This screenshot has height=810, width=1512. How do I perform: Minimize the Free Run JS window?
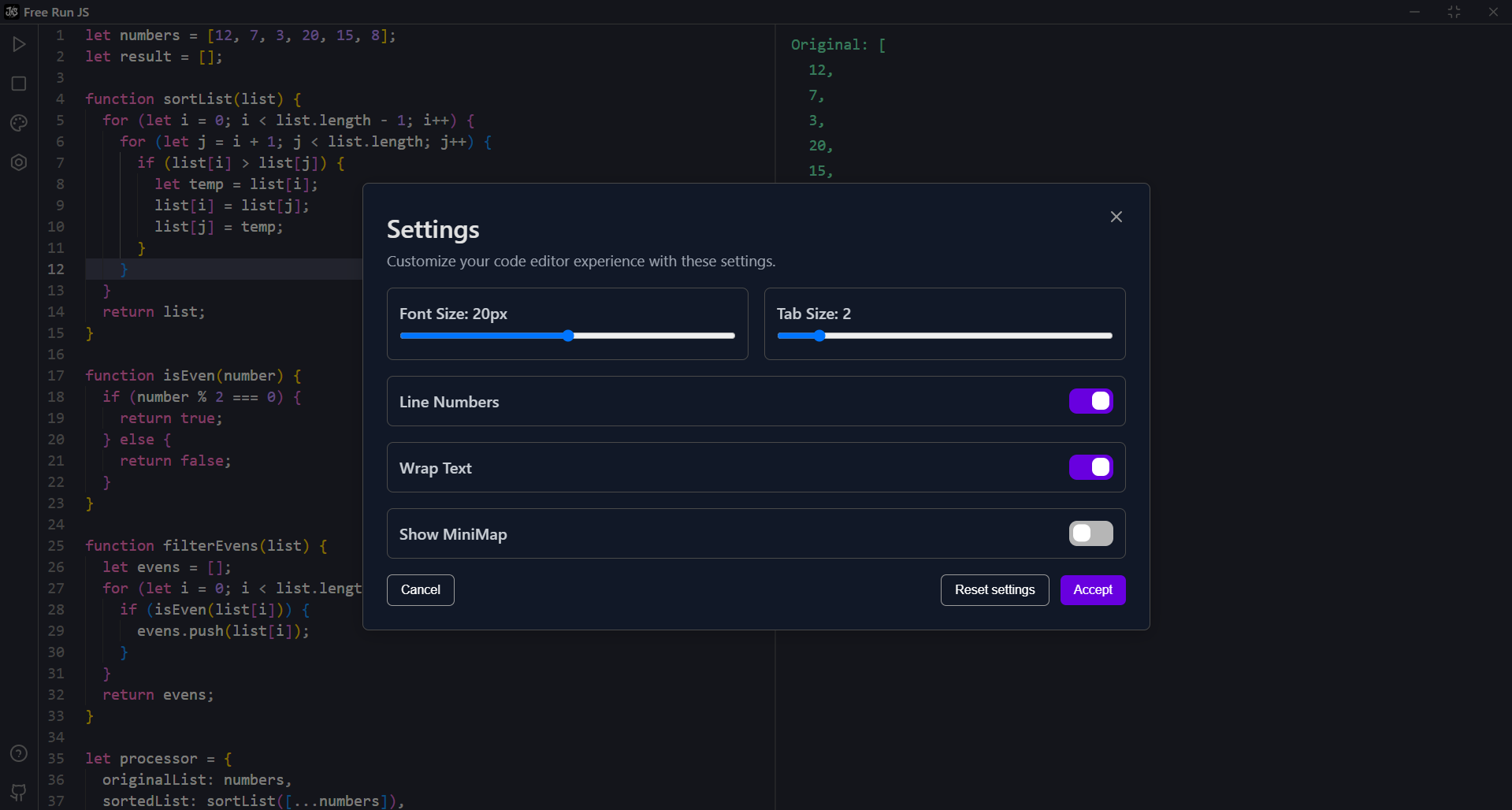click(x=1414, y=12)
